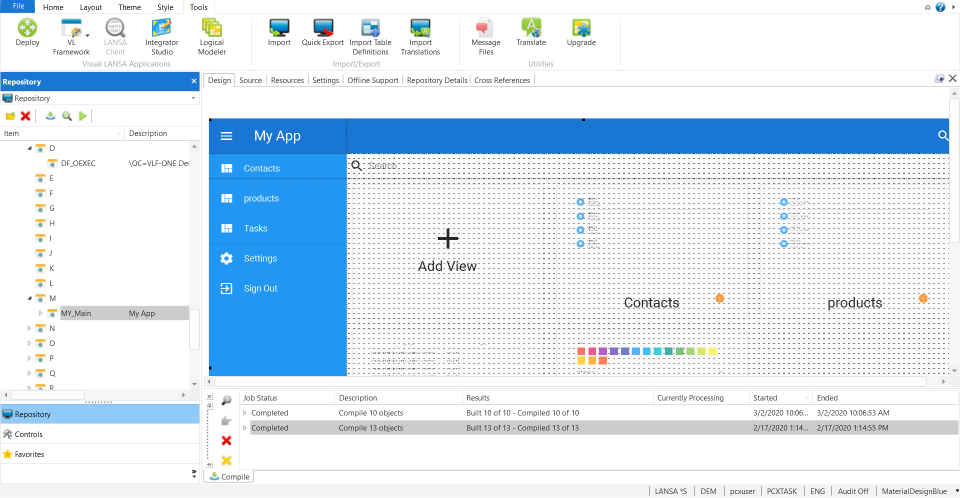
Task: Expand the Compile 10 objects job row
Action: [245, 413]
